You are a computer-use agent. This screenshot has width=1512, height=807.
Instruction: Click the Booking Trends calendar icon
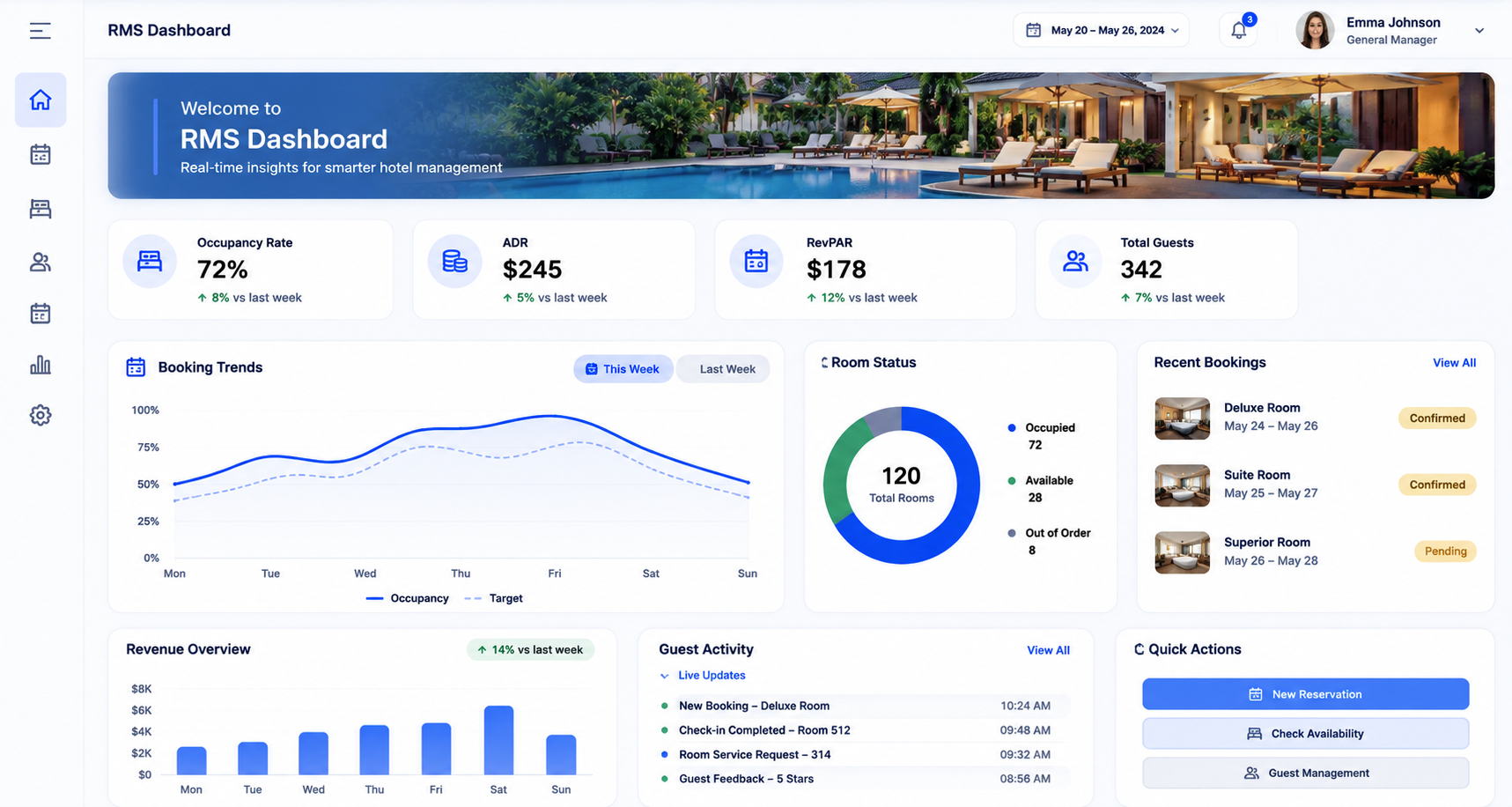136,367
